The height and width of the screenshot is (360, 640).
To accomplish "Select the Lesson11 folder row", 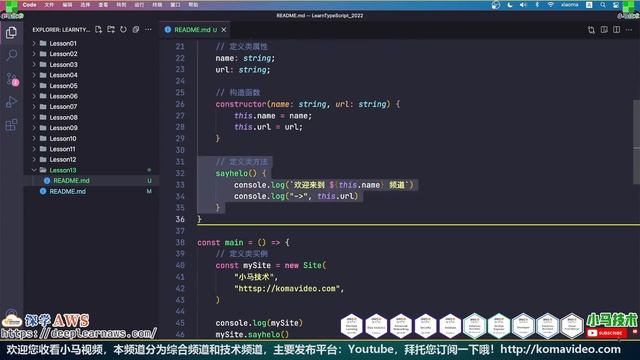I will [91, 149].
